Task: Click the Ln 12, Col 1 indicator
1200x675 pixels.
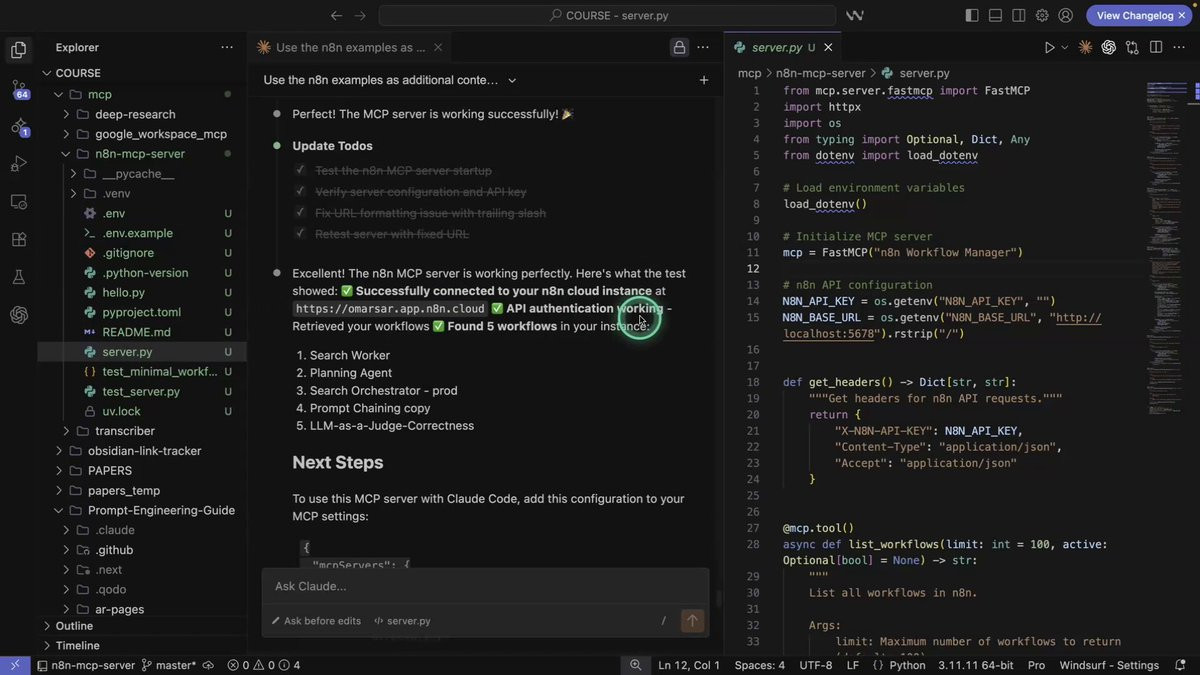Action: coord(689,665)
